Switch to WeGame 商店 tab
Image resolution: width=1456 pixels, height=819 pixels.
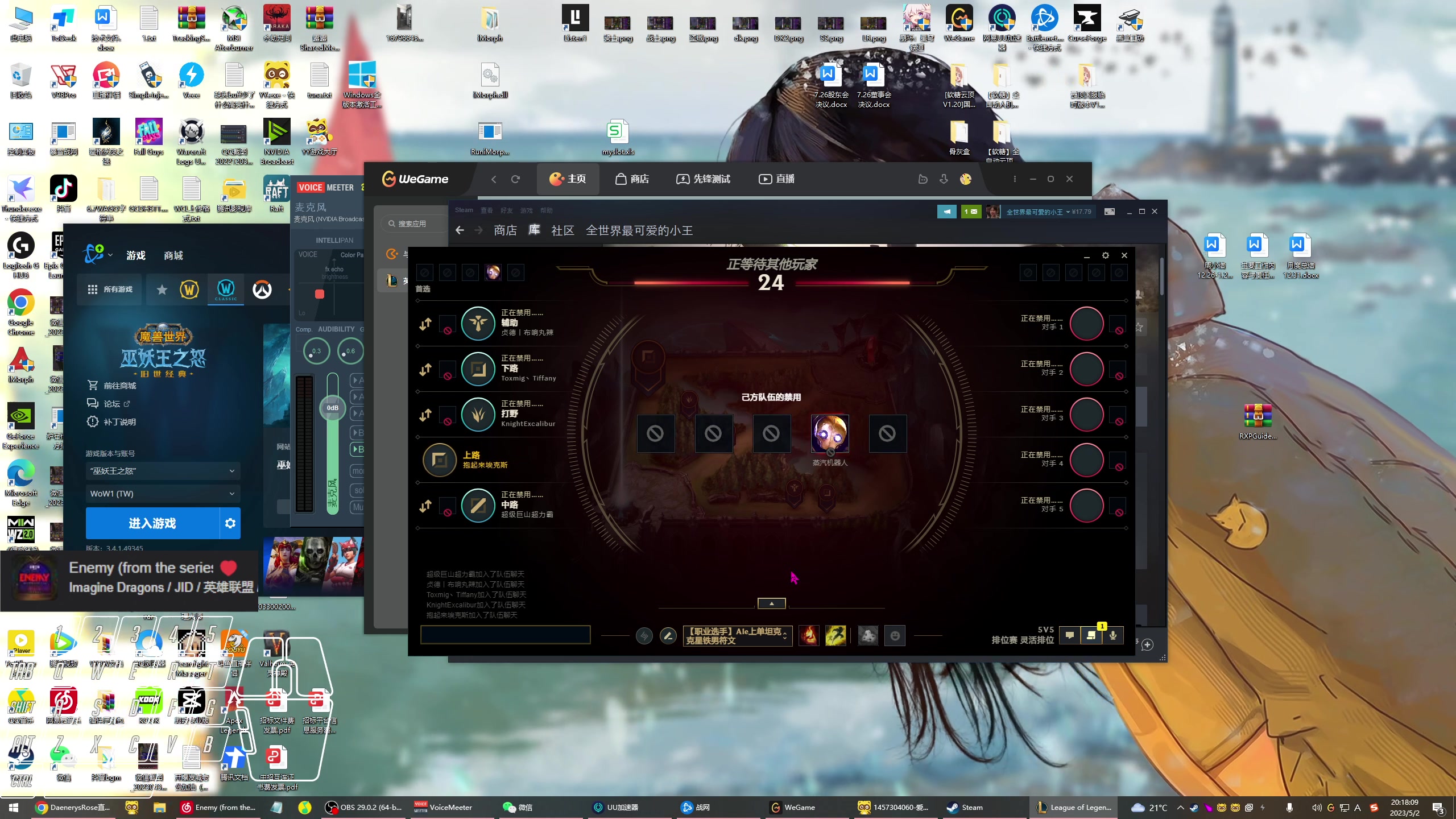click(632, 179)
